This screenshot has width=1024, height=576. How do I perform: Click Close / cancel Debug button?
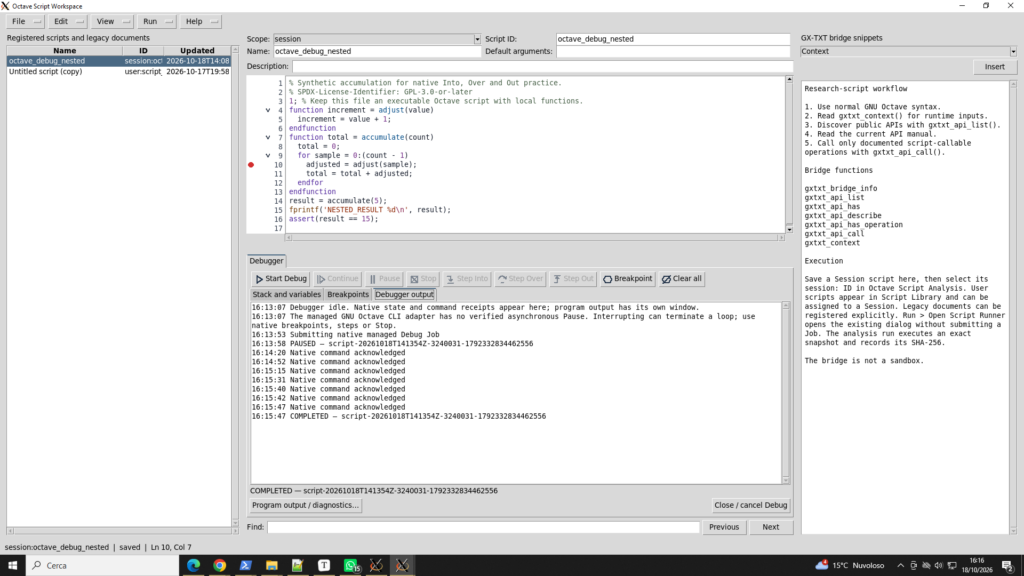click(750, 505)
